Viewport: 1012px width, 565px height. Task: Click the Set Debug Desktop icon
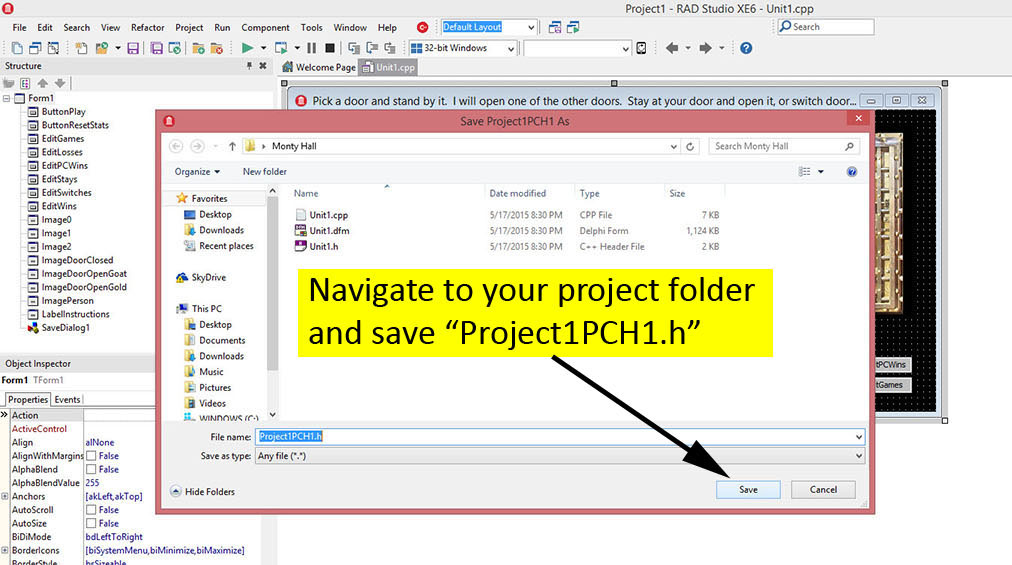(572, 27)
